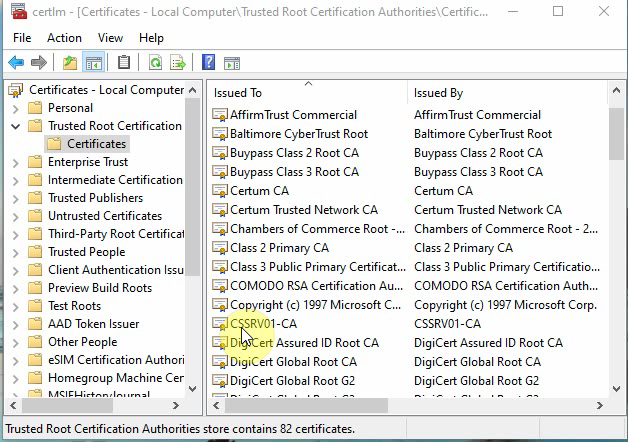Screen dimensions: 628x442
Task: Select the Trusted Publishers folder
Action: (x=95, y=198)
